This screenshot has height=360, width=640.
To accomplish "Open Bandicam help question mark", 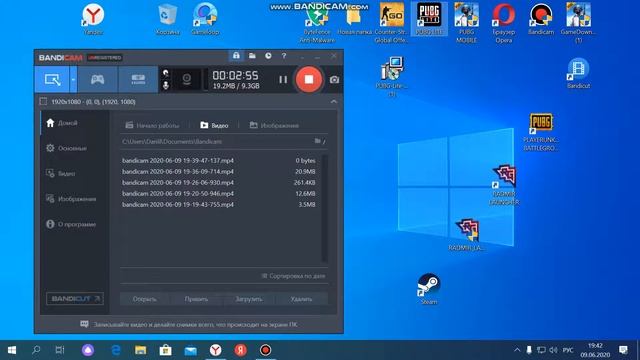I will click(284, 56).
